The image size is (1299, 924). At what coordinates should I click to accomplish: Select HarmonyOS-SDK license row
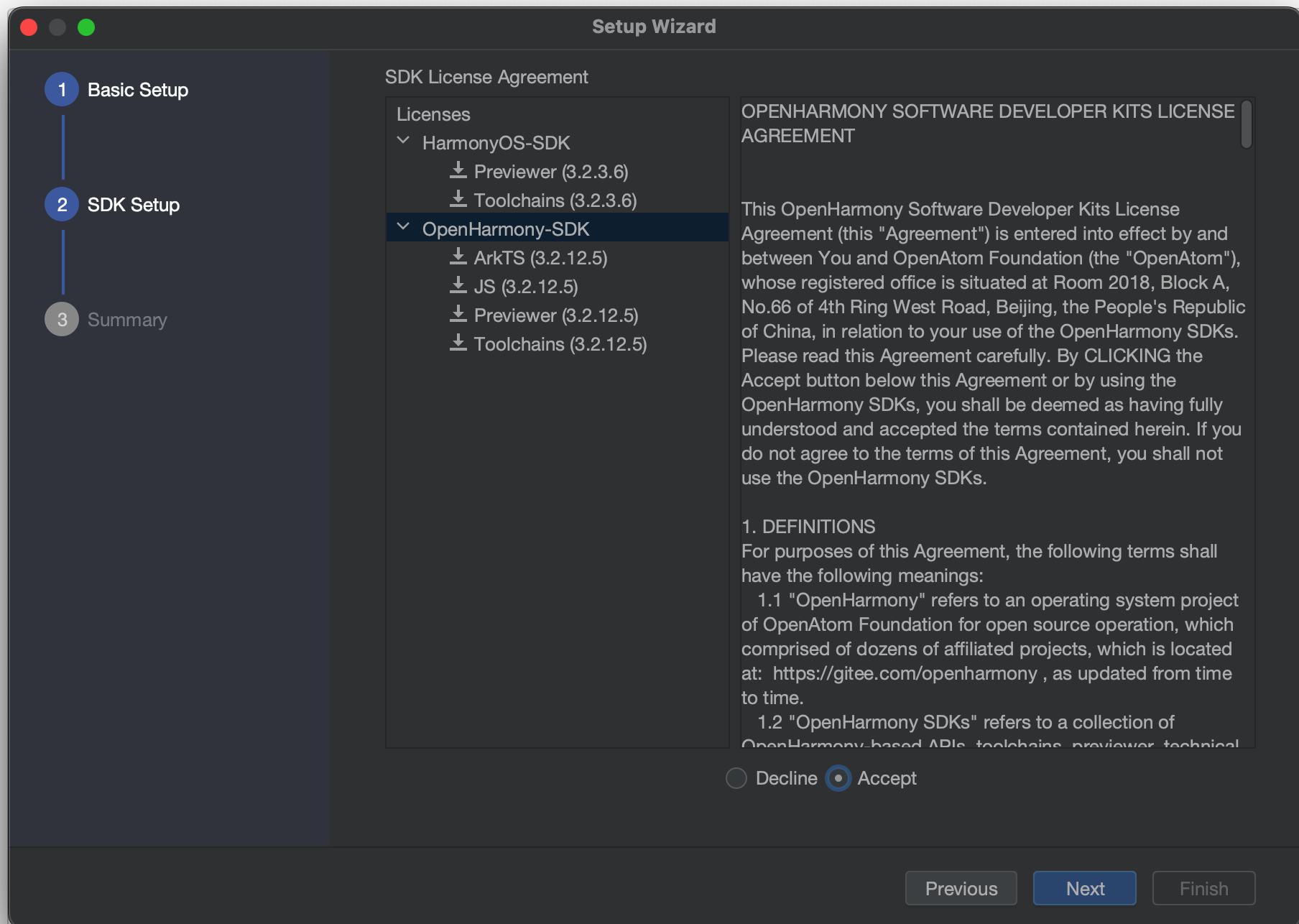point(558,142)
